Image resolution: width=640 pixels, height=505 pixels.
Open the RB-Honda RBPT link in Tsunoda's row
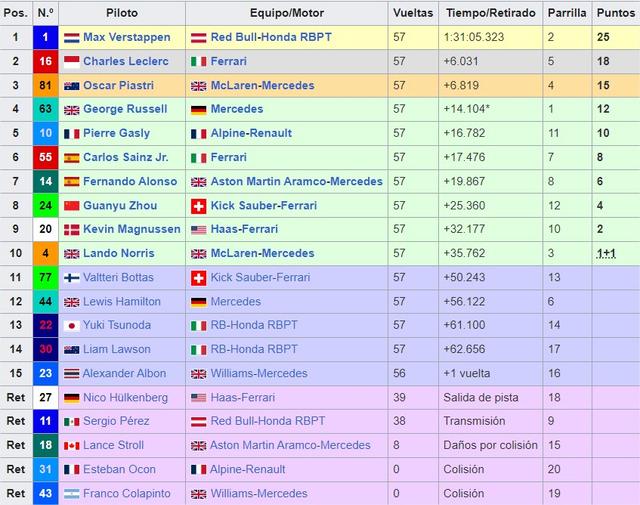pos(254,325)
